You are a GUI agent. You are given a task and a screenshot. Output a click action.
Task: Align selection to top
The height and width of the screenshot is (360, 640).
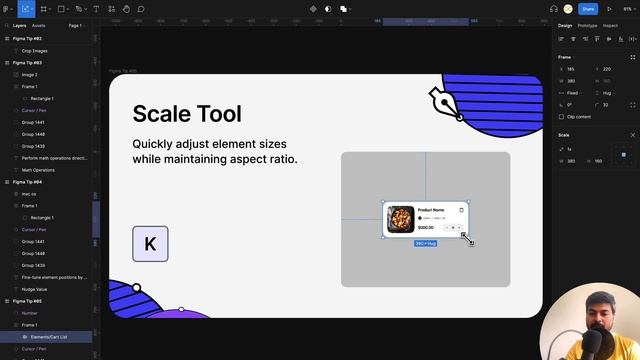[597, 39]
